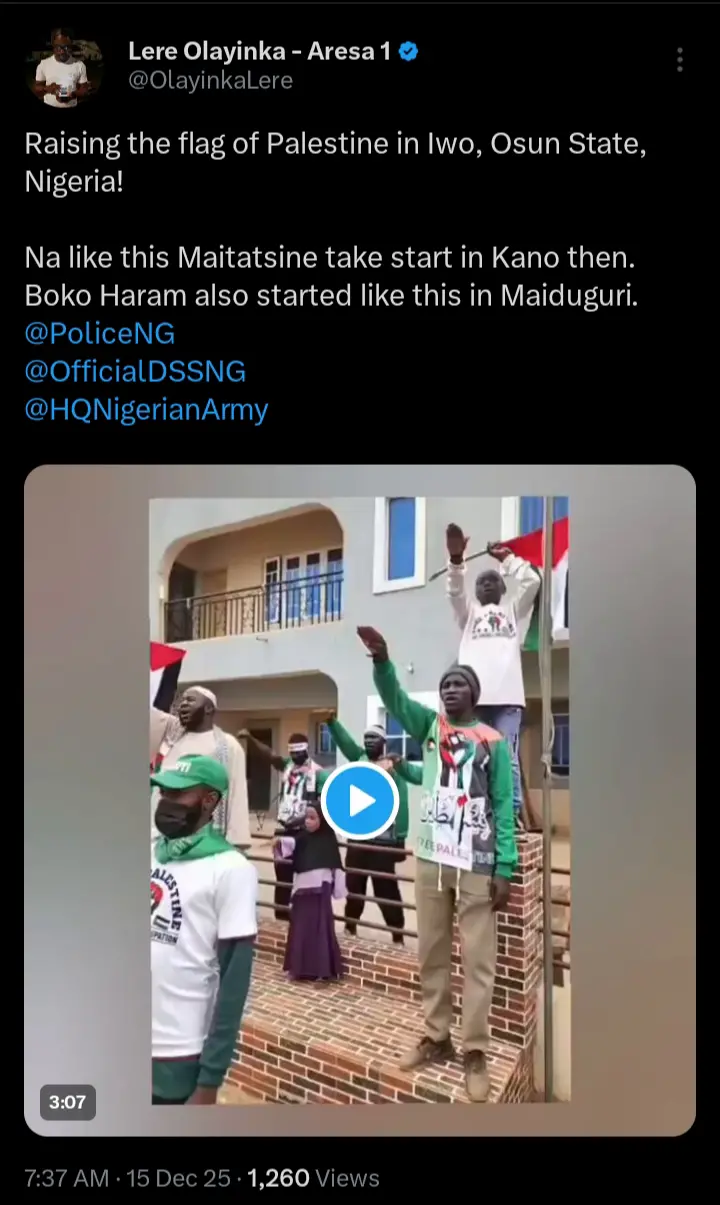
Task: Tap the blurred grey margin of the video card
Action: click(87, 800)
